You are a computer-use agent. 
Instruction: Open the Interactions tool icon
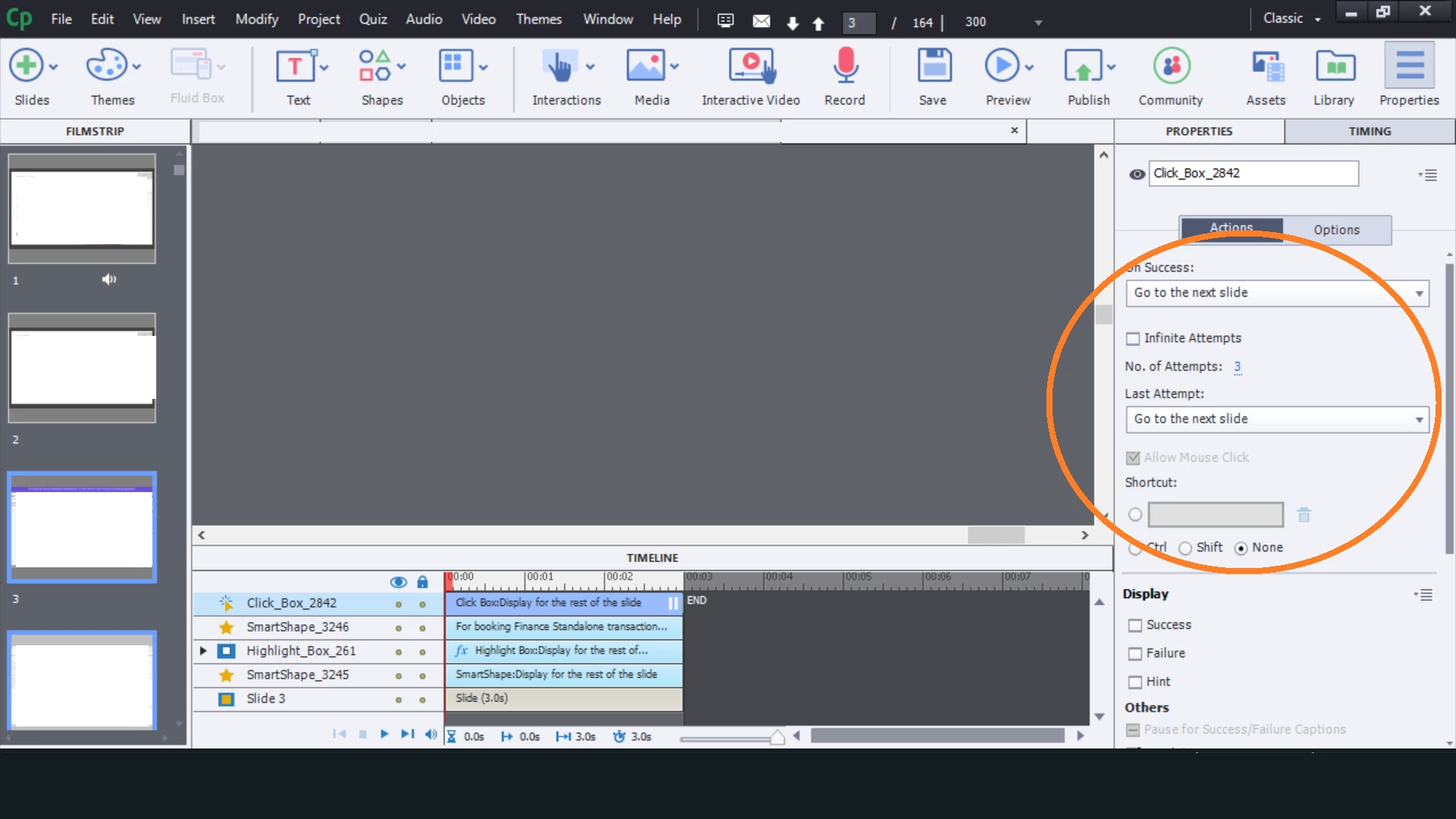click(560, 67)
